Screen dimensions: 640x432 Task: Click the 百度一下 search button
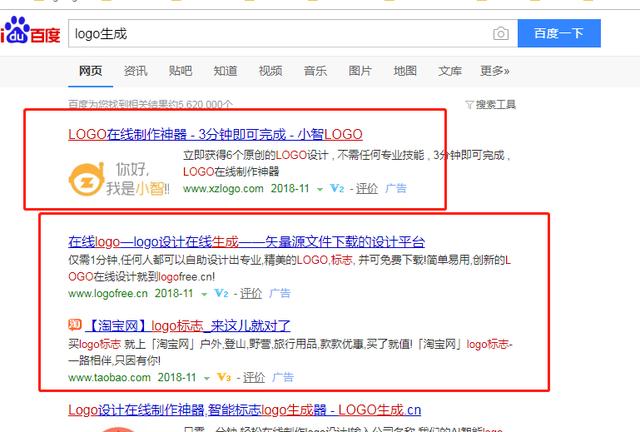click(559, 33)
